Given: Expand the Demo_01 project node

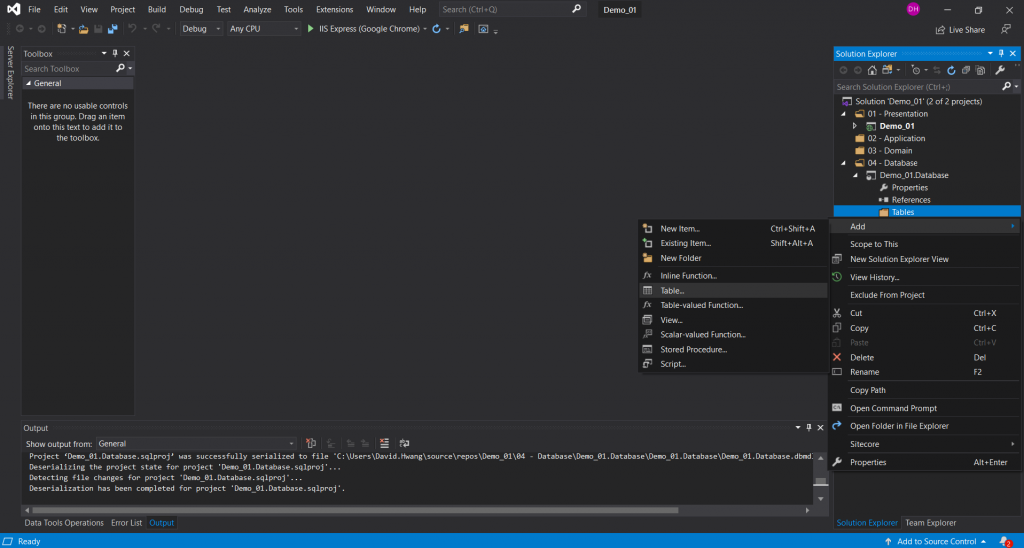Looking at the screenshot, I should coord(855,126).
